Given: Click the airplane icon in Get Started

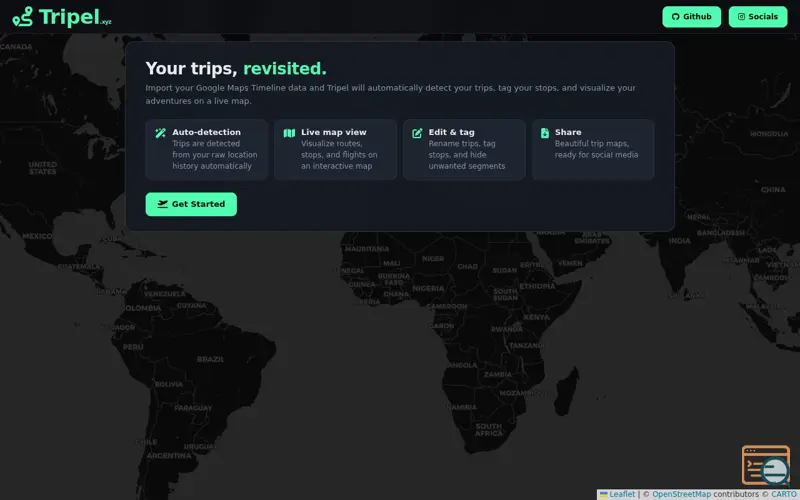Looking at the screenshot, I should pyautogui.click(x=162, y=204).
